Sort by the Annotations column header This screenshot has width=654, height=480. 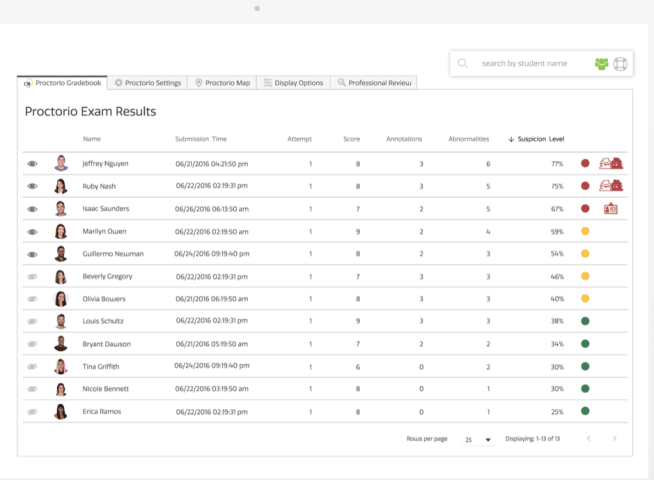coord(404,139)
